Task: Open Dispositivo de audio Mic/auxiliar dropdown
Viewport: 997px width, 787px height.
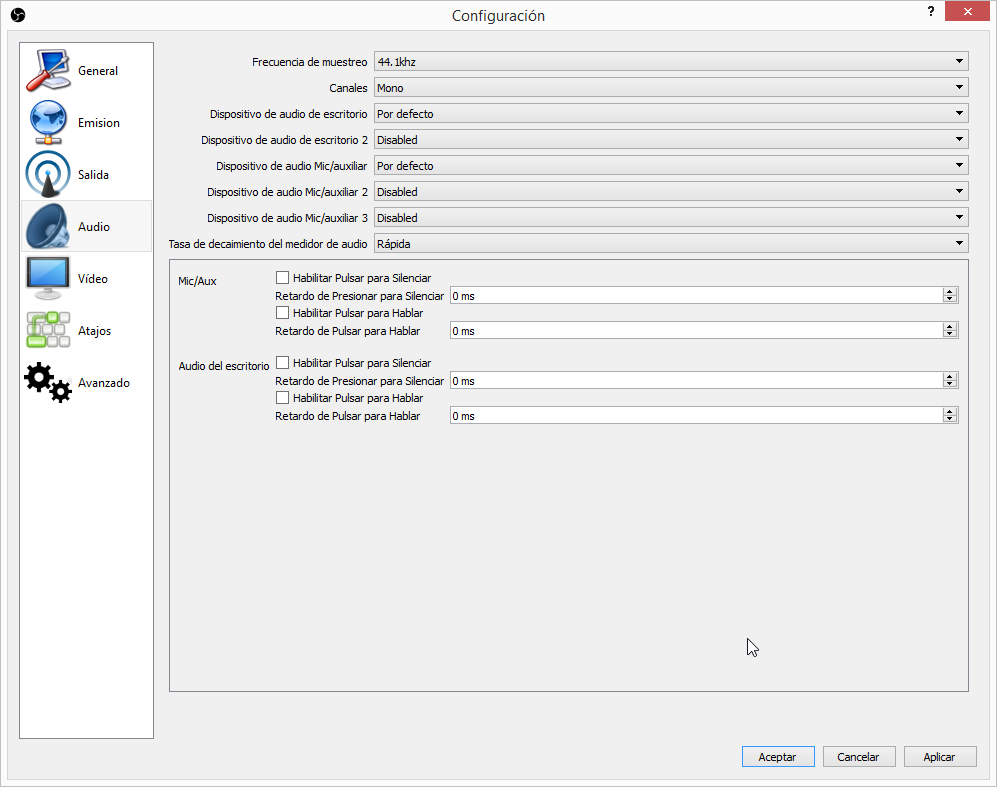Action: click(671, 166)
